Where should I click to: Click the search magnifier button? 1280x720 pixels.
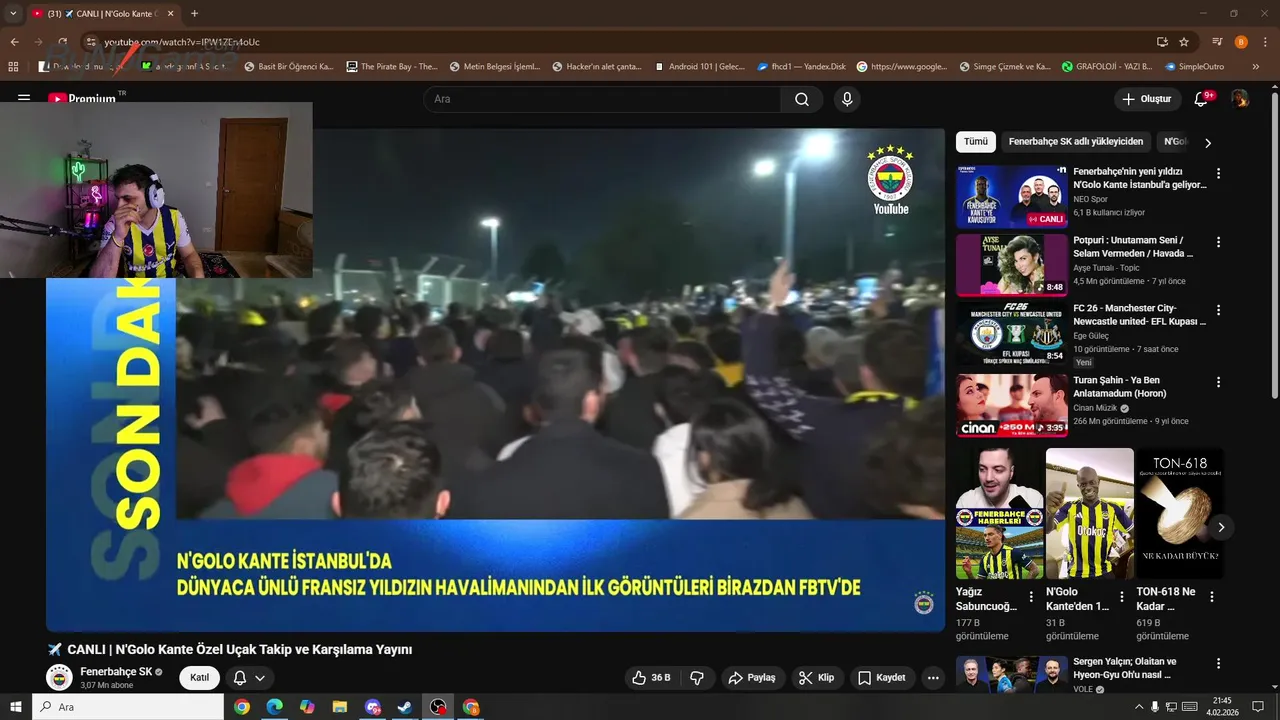(802, 99)
